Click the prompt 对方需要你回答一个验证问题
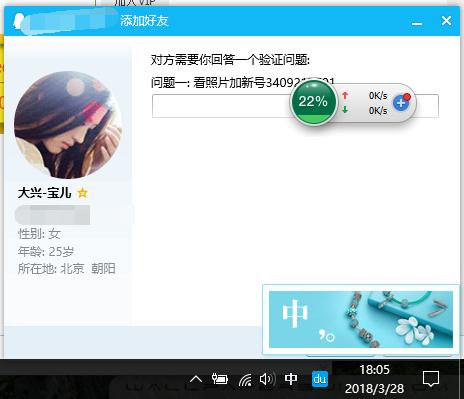This screenshot has height=399, width=464. tap(230, 60)
